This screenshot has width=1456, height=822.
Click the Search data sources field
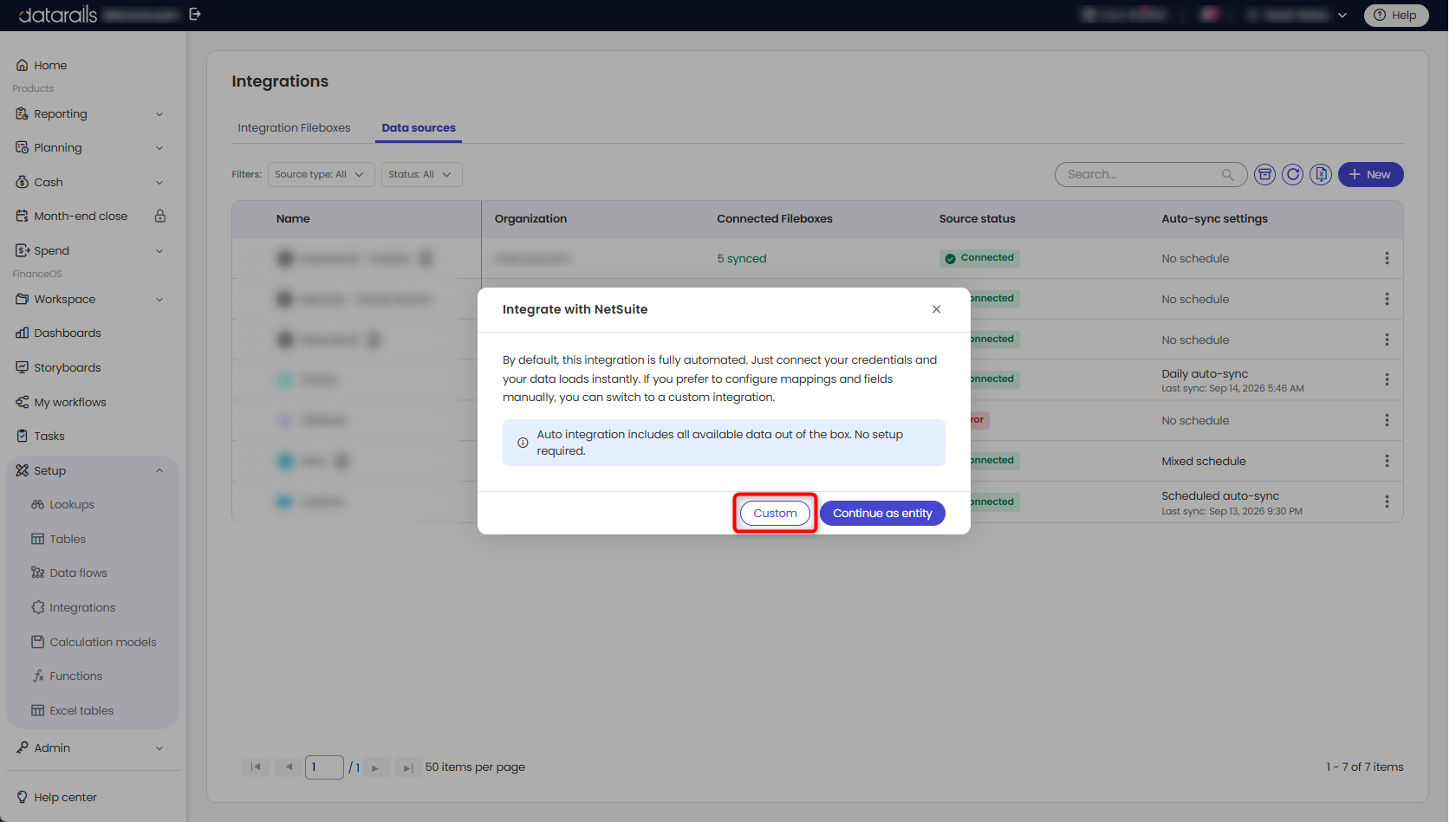click(x=1150, y=174)
